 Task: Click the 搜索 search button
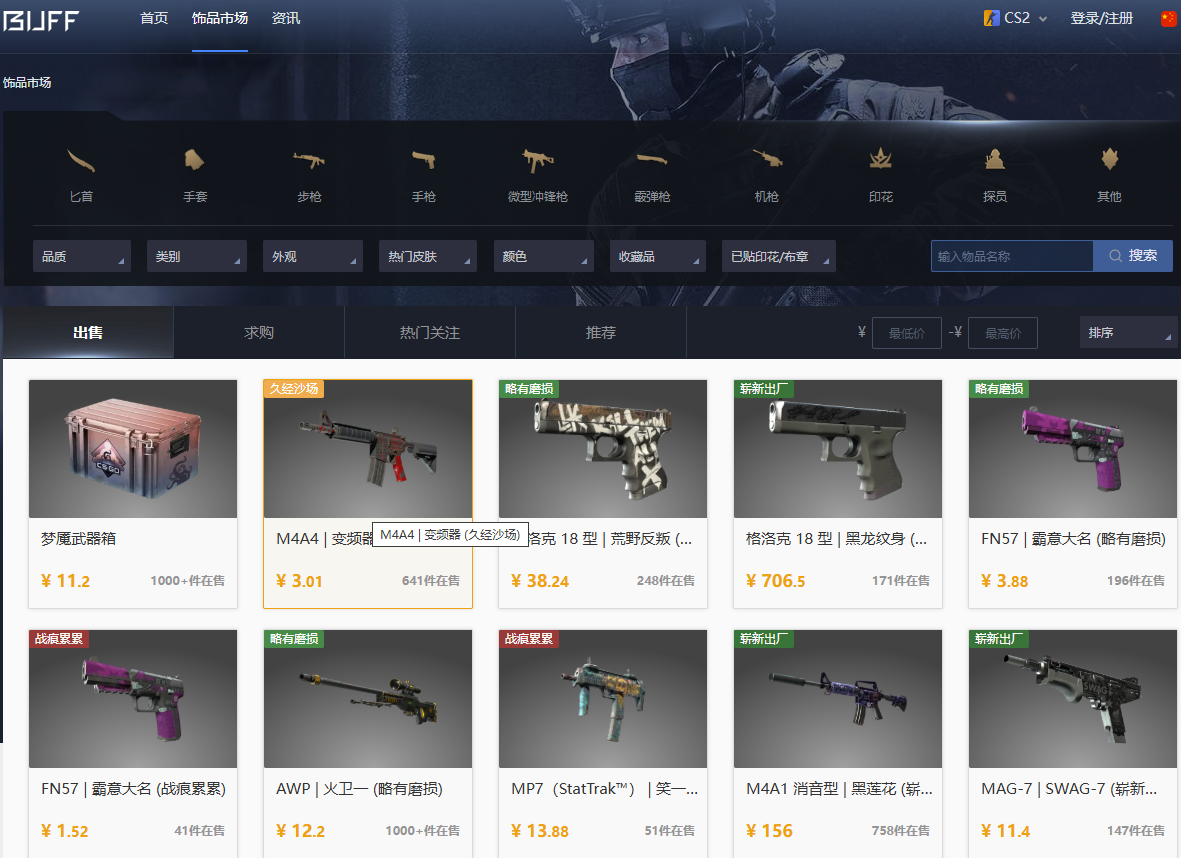click(x=1133, y=256)
